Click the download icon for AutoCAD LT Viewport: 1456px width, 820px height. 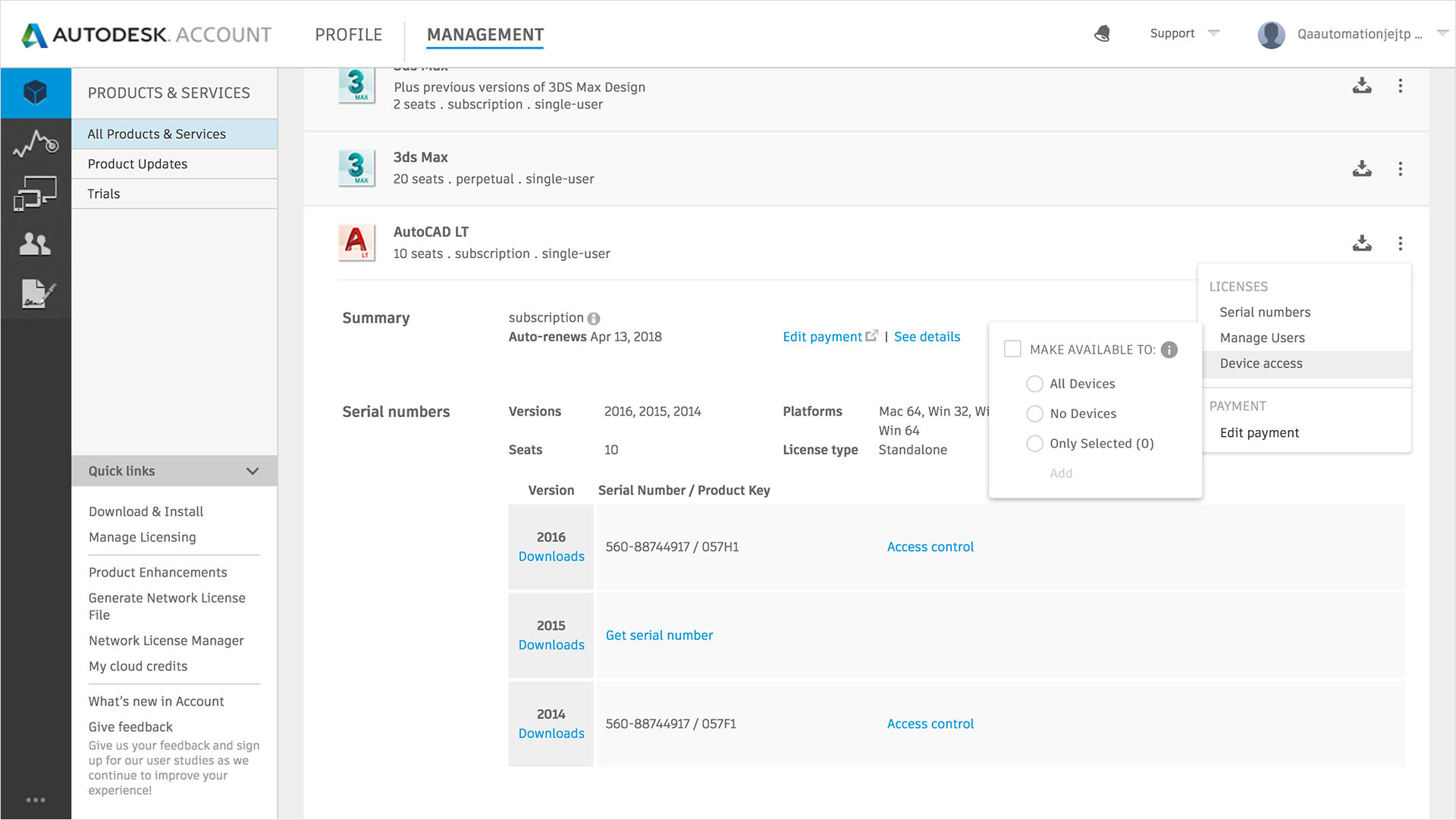[x=1362, y=243]
